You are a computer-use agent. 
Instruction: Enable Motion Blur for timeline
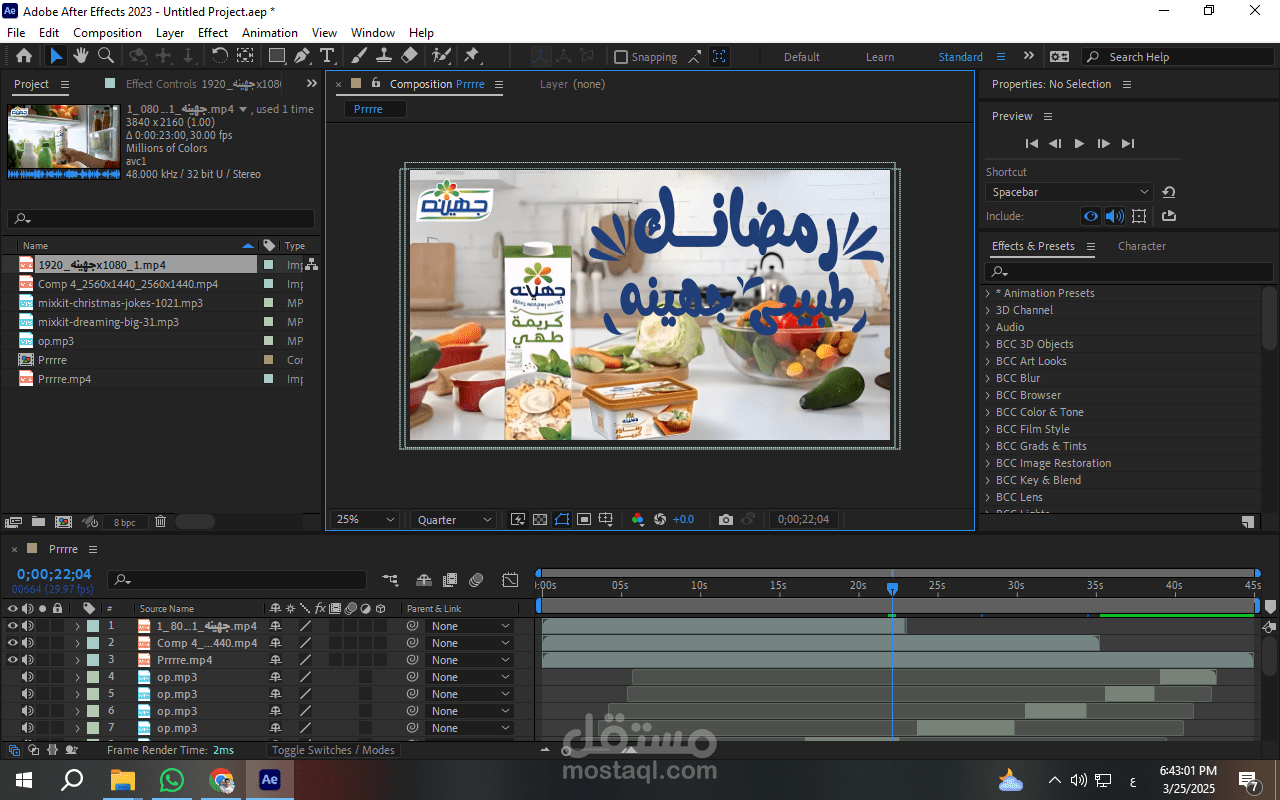tap(476, 580)
